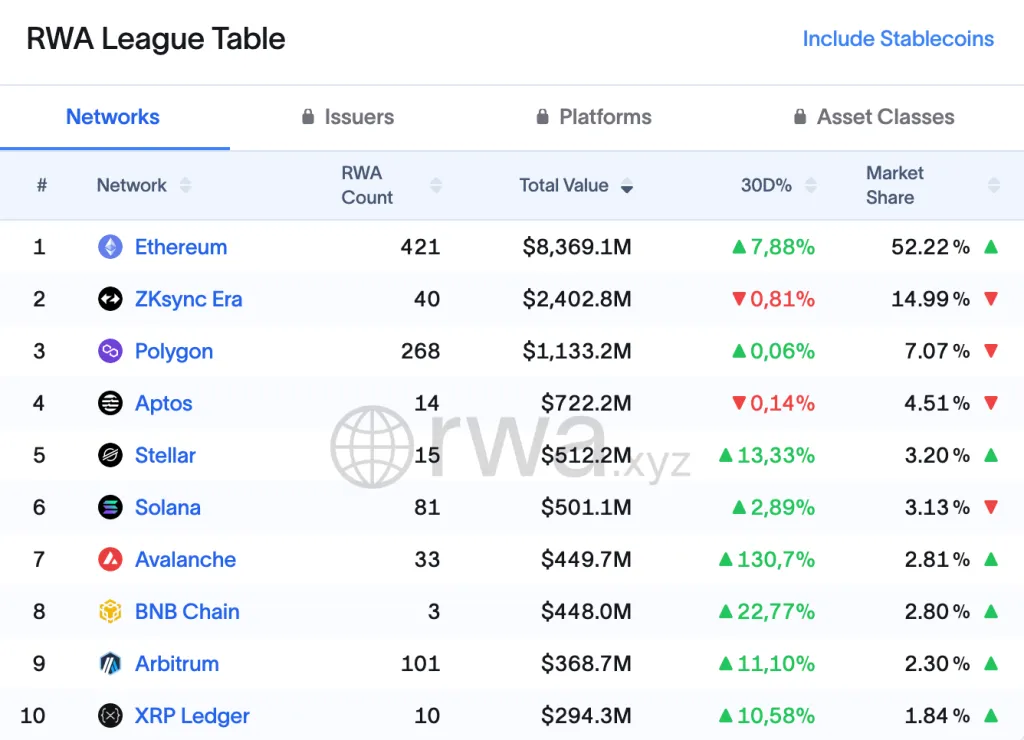The width and height of the screenshot is (1024, 740).
Task: Sort by RWA Count column arrows
Action: pos(436,185)
